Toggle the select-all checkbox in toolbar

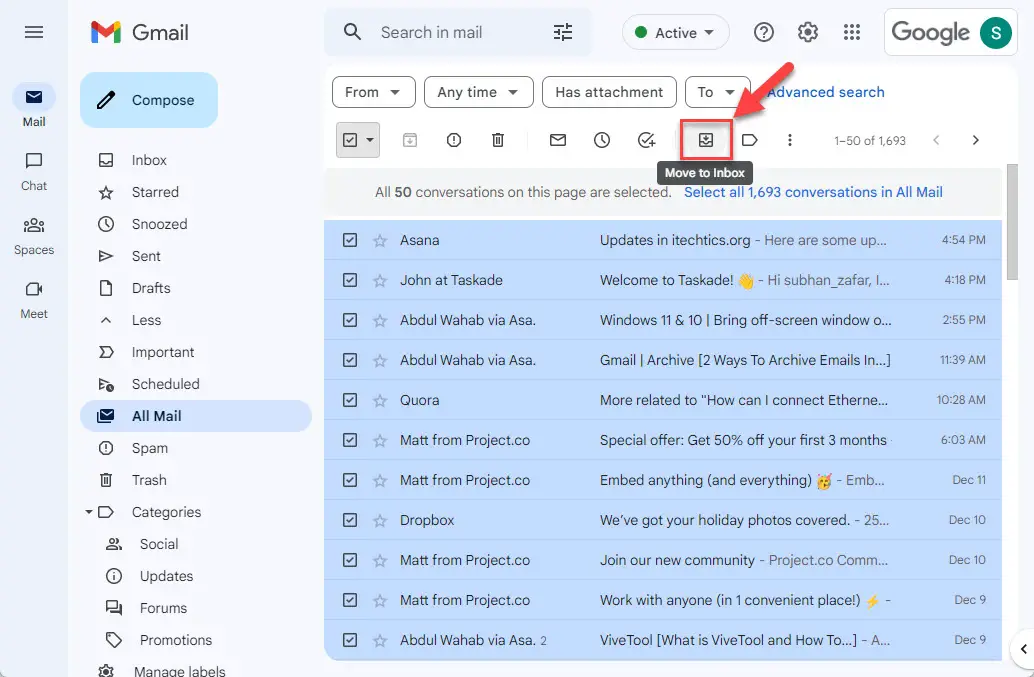click(350, 140)
